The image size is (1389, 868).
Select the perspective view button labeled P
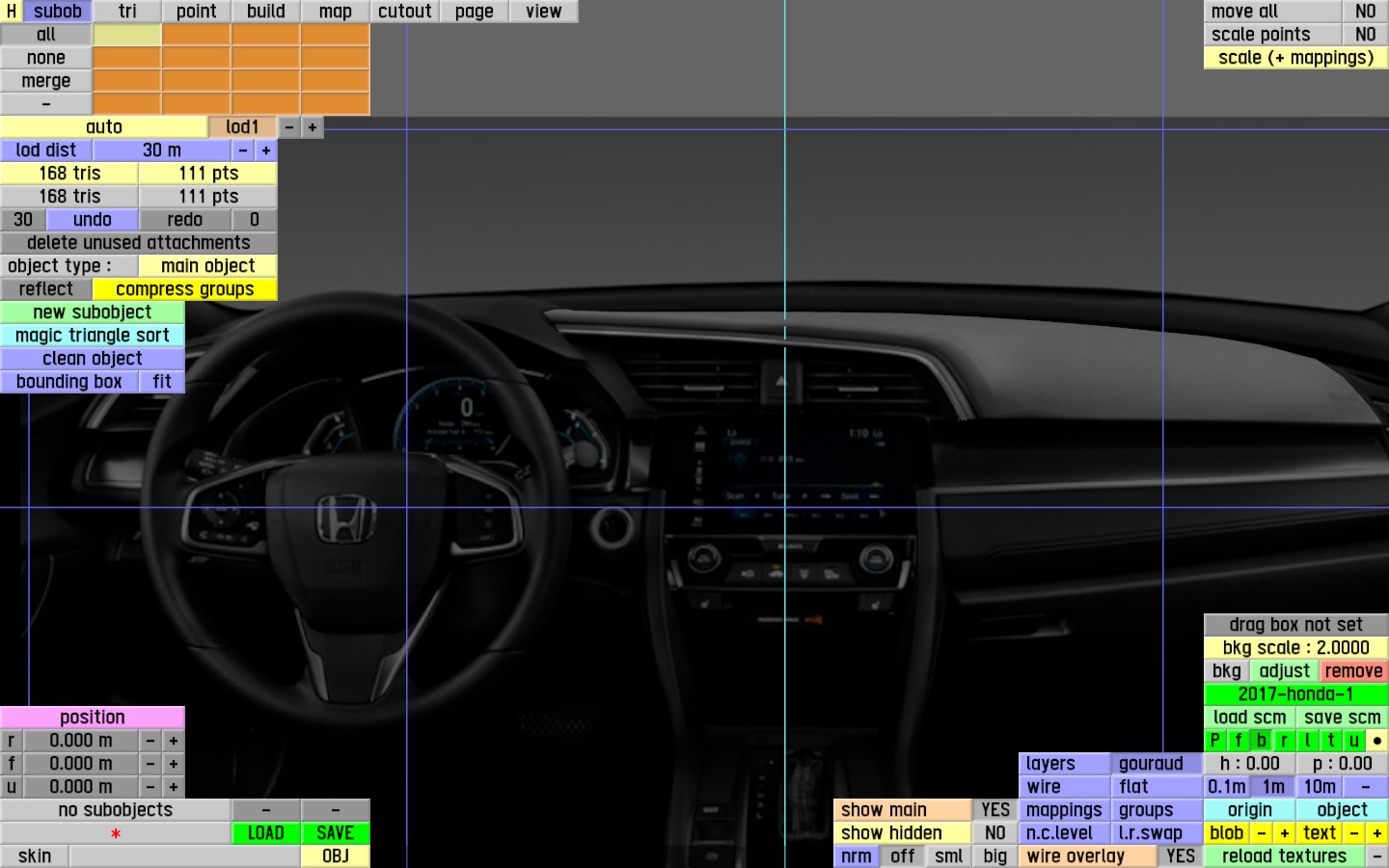tap(1215, 741)
